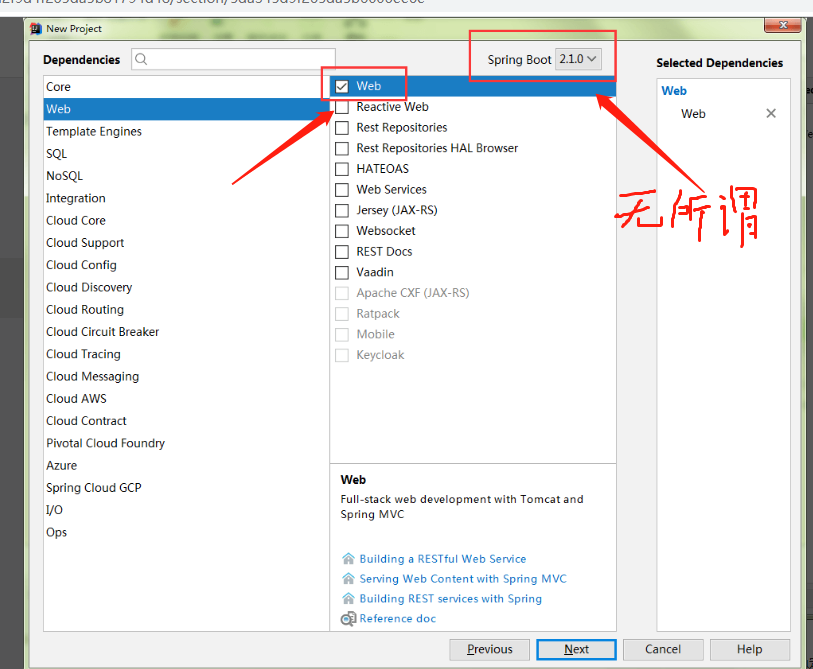Enable the HATEOAS dependency checkbox
Image resolution: width=813 pixels, height=669 pixels.
click(342, 169)
